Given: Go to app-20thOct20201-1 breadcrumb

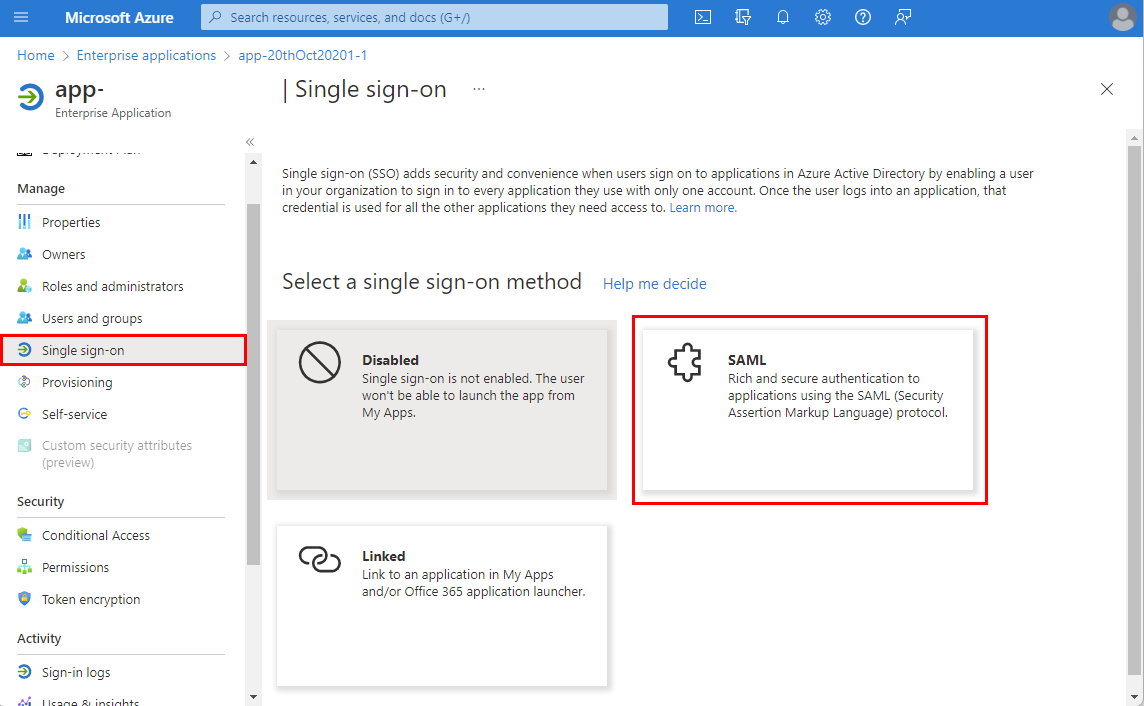Looking at the screenshot, I should (x=303, y=55).
